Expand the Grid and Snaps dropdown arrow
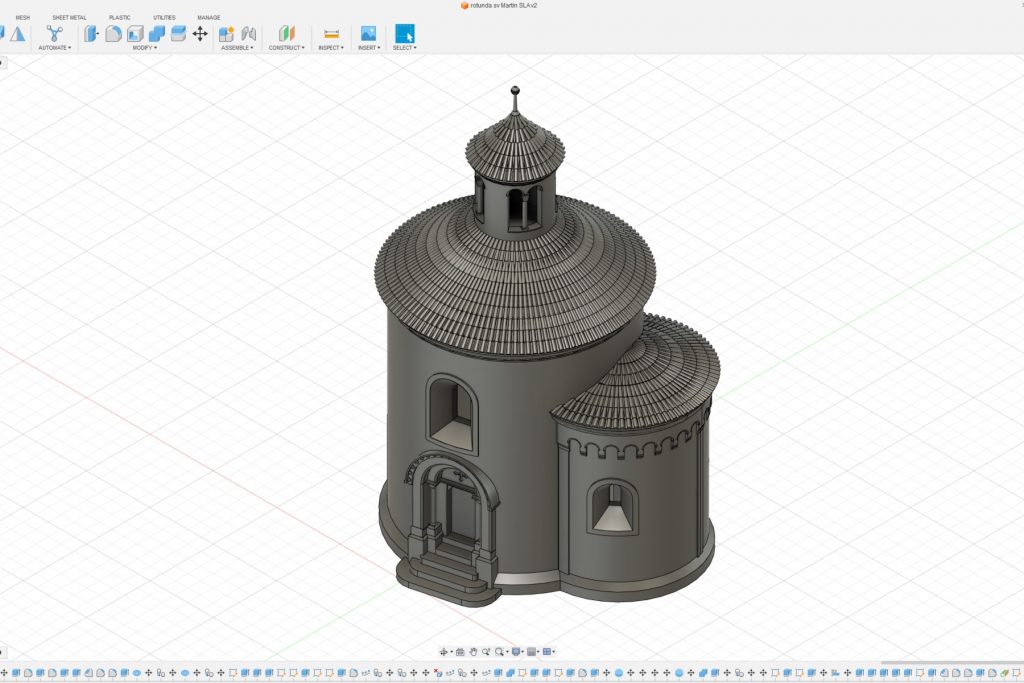Image resolution: width=1024 pixels, height=683 pixels. click(538, 652)
